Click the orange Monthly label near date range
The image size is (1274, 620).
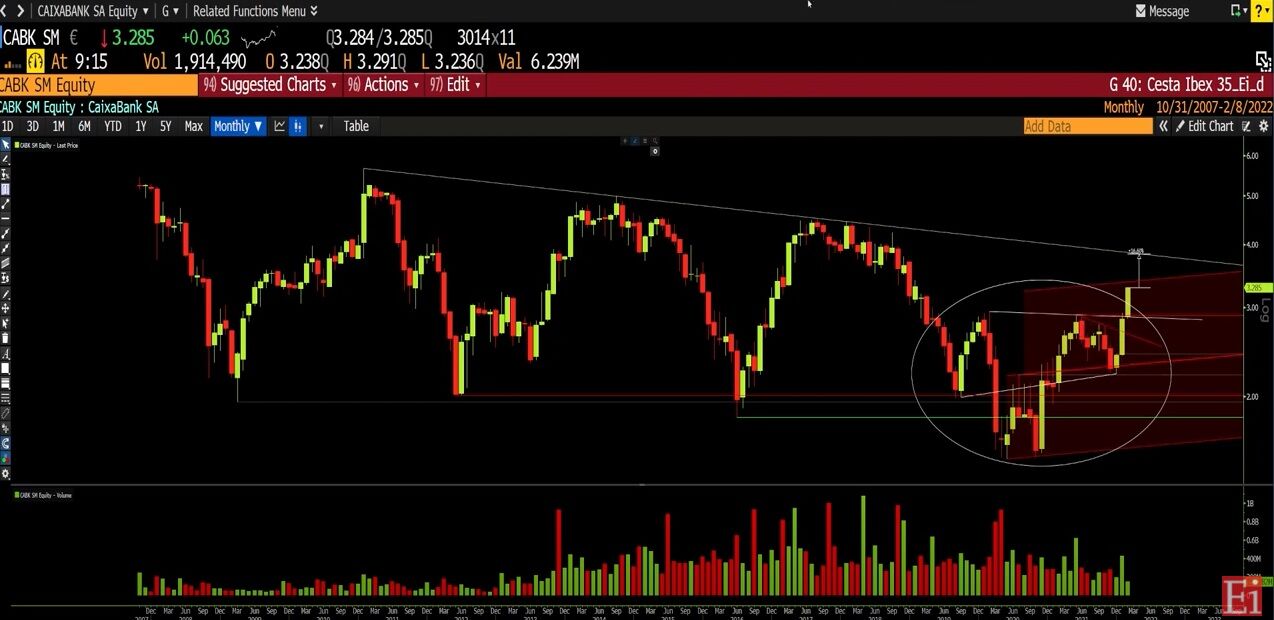pos(1123,107)
